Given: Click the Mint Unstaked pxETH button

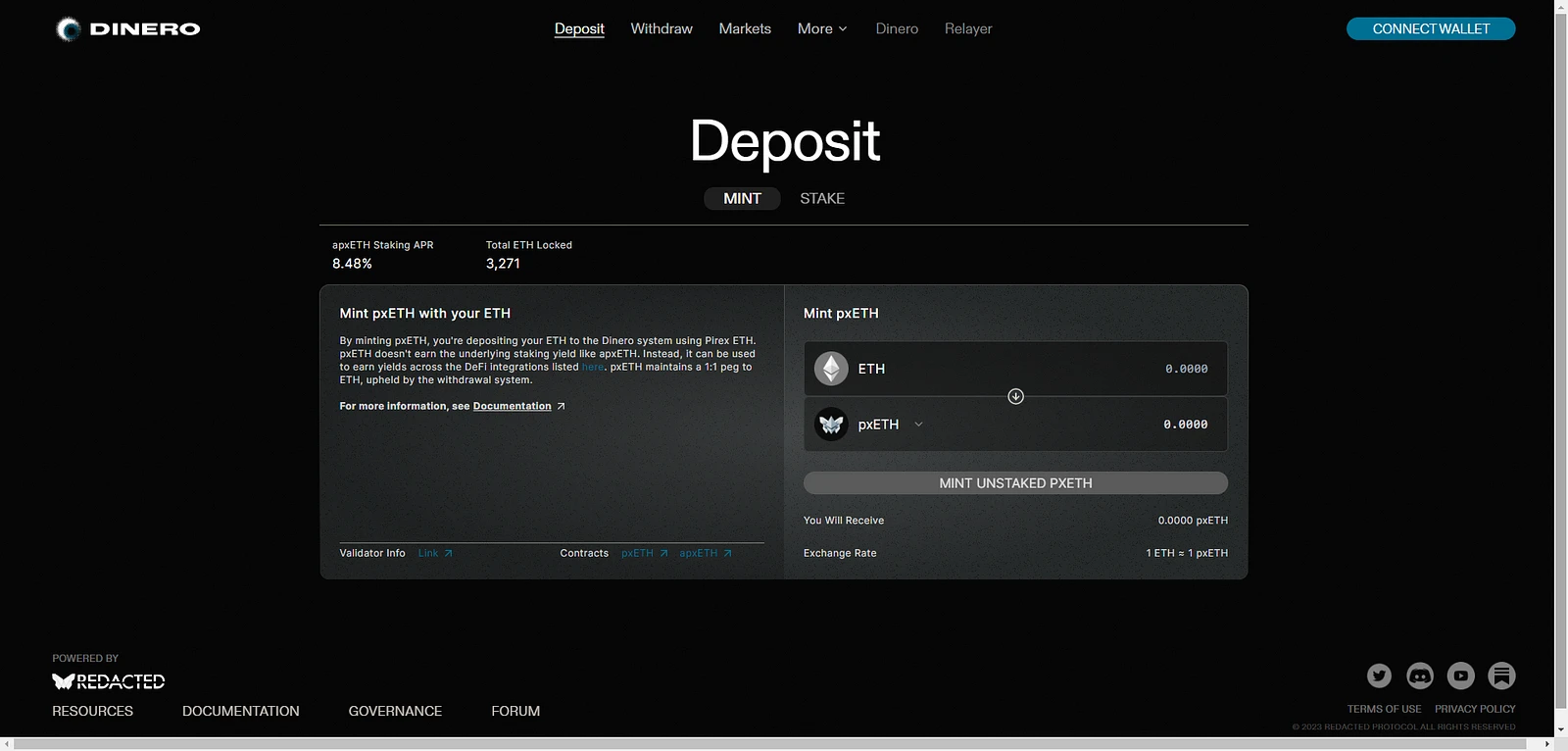Looking at the screenshot, I should pyautogui.click(x=1015, y=483).
